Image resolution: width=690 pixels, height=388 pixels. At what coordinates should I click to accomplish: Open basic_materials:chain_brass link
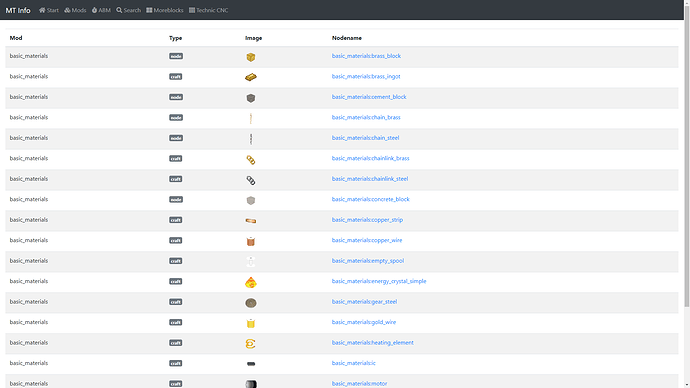click(x=366, y=117)
